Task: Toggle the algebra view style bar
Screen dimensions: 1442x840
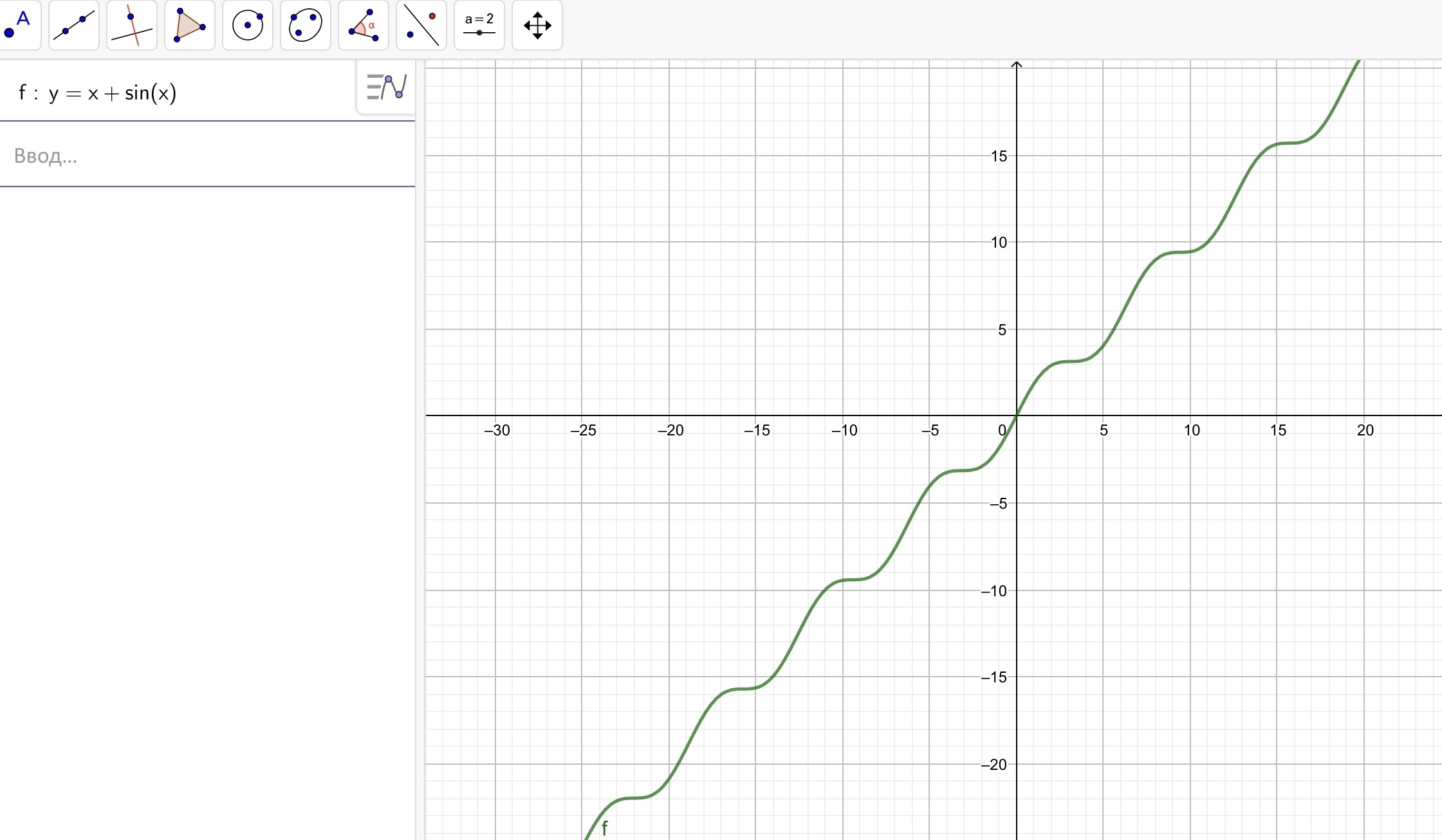Action: point(387,87)
